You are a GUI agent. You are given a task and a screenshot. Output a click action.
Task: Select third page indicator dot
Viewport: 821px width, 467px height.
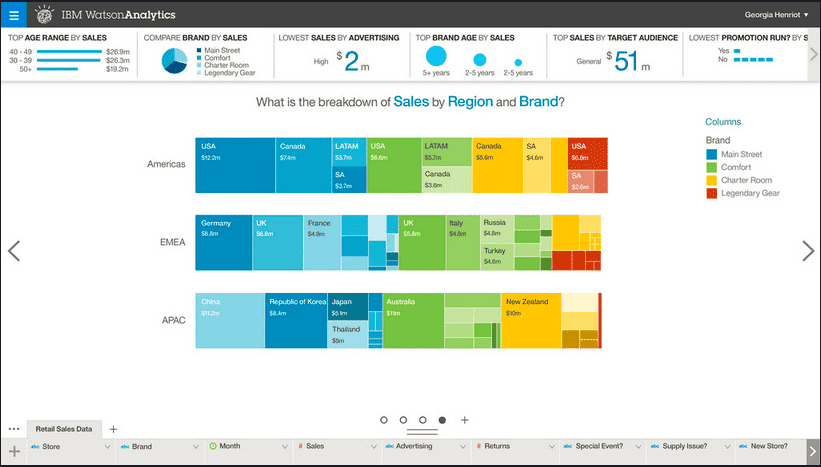click(423, 420)
